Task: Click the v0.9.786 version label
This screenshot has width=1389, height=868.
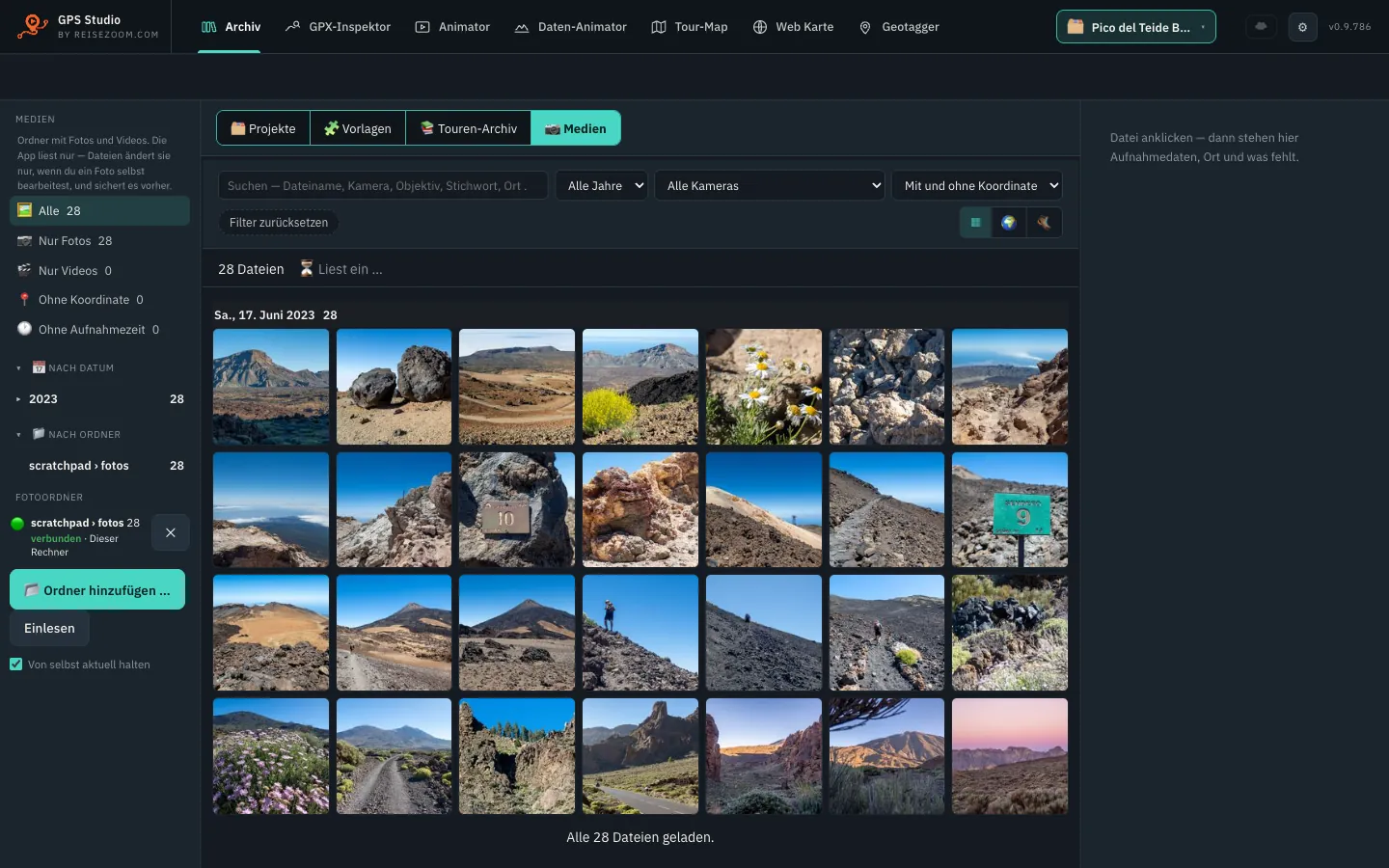Action: [1349, 27]
